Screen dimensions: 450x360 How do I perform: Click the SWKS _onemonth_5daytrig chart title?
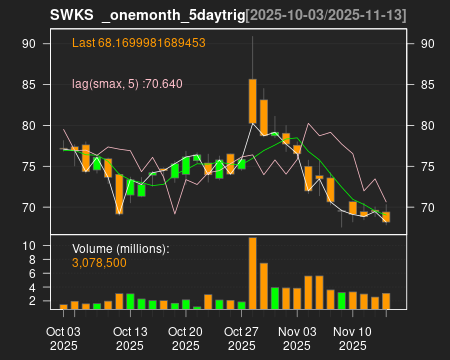(x=148, y=15)
